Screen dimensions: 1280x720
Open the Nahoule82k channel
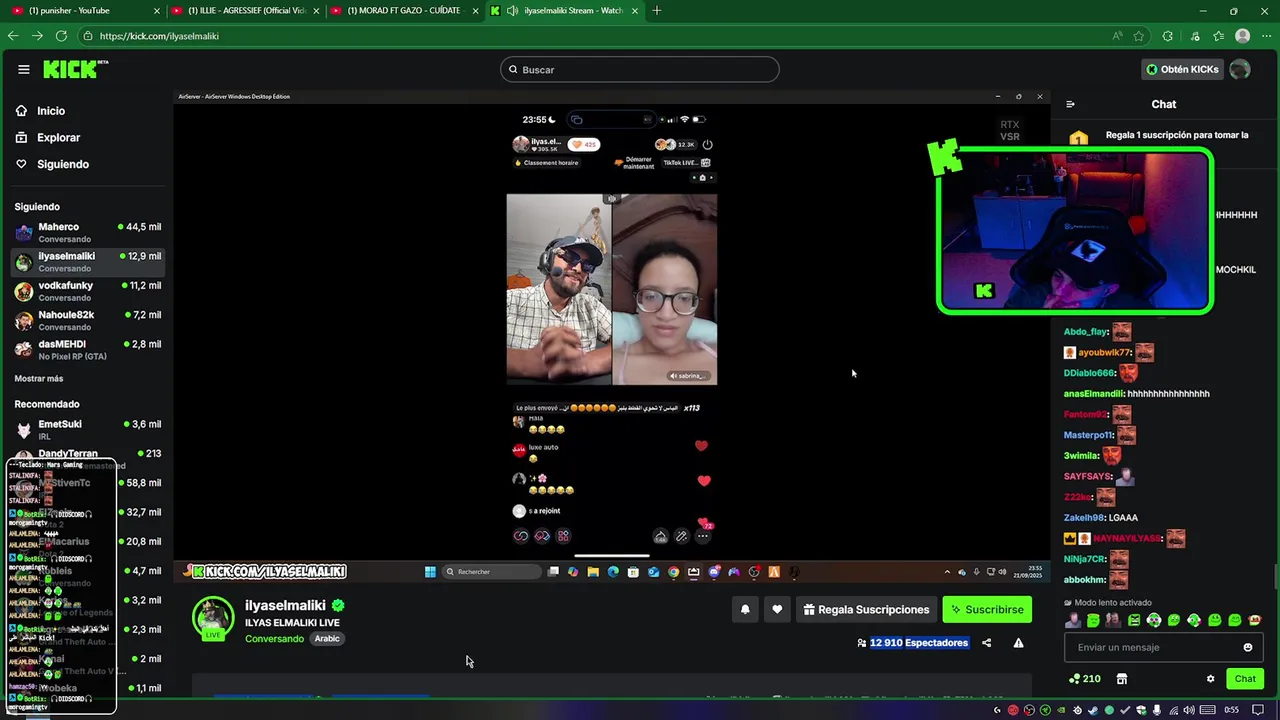coord(88,320)
